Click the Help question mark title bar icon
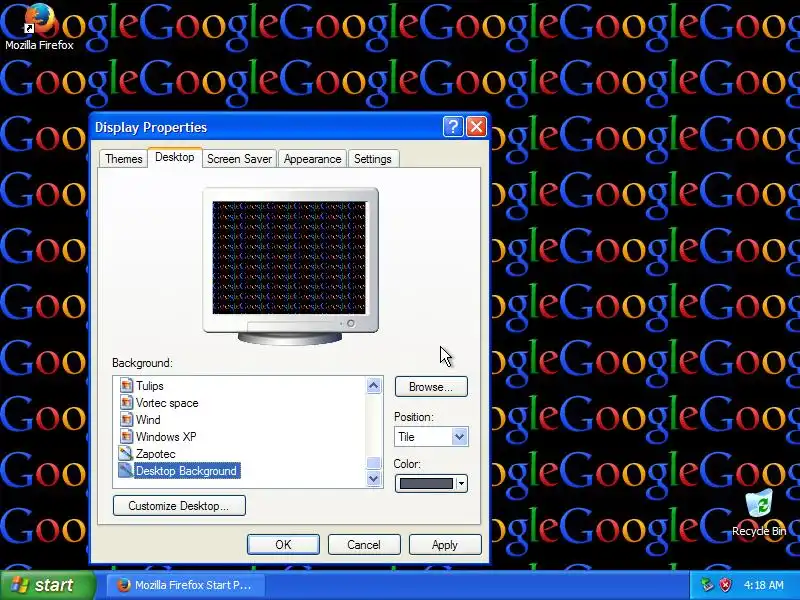Screen dimensions: 800x600 tap(453, 127)
